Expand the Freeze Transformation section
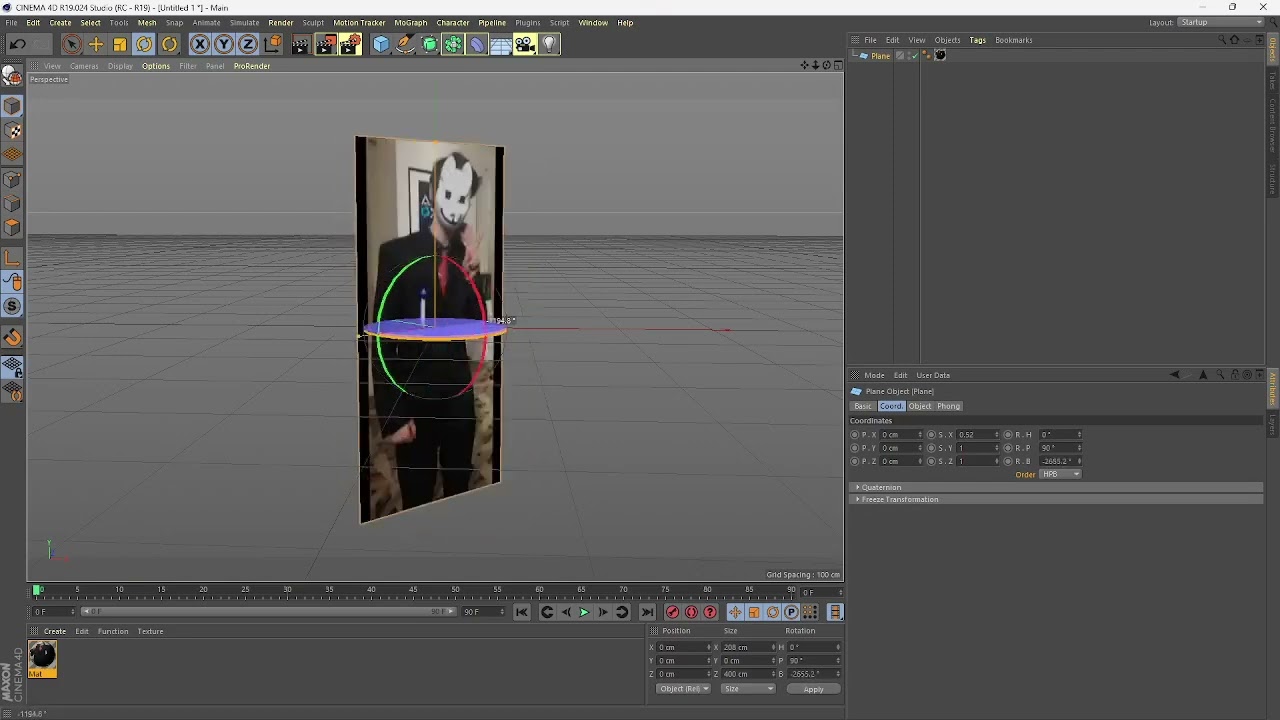 pos(1058,499)
